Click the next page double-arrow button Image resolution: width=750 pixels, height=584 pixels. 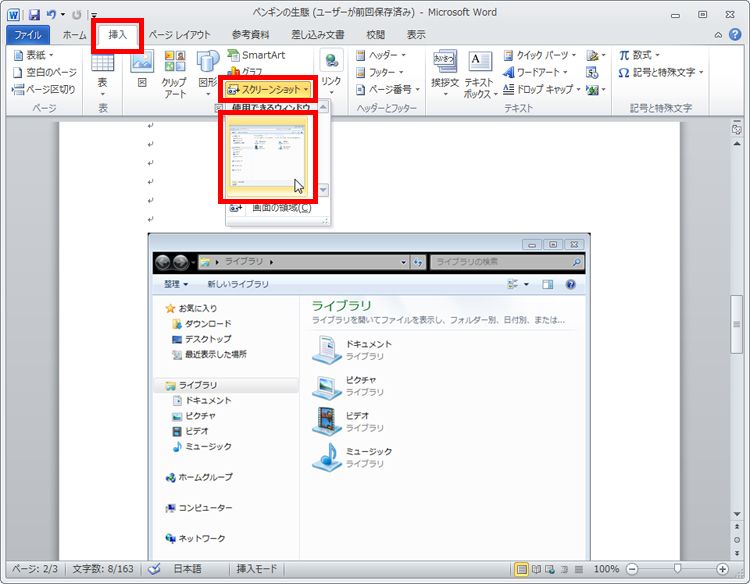tap(737, 553)
